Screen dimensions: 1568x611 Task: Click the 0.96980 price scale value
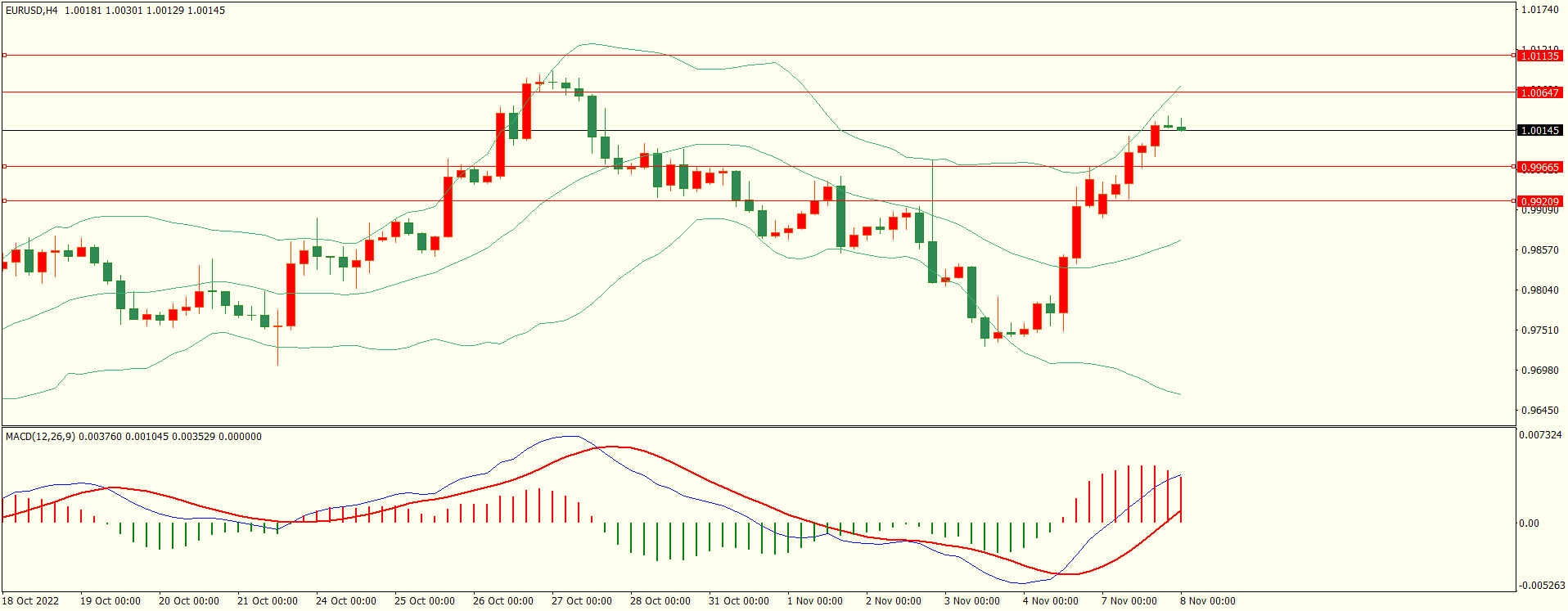[1539, 371]
